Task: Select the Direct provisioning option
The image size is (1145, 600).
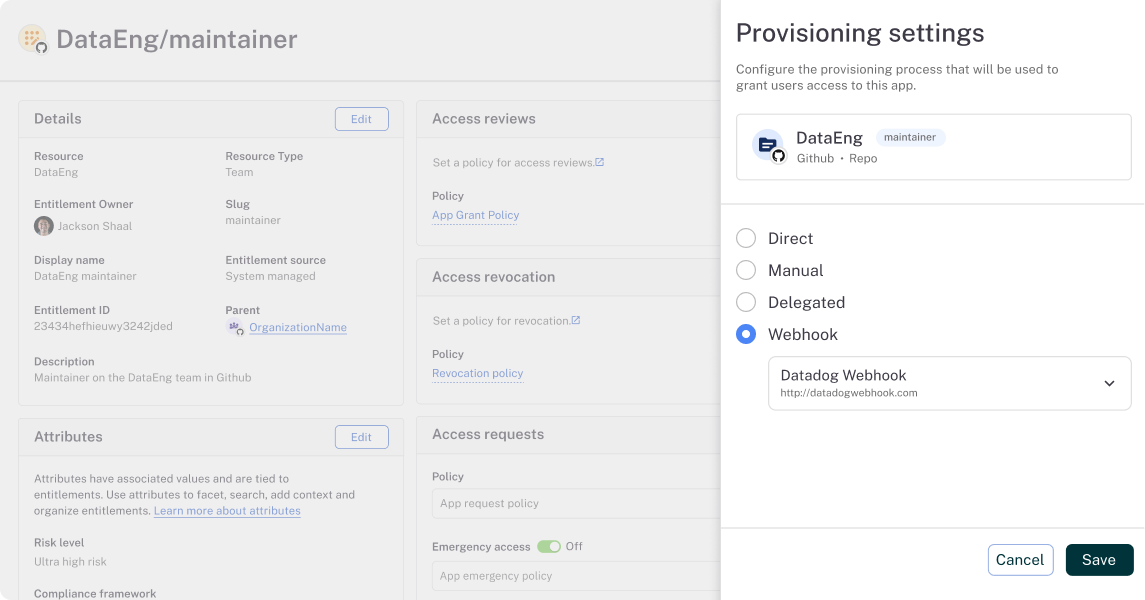Action: click(x=746, y=239)
